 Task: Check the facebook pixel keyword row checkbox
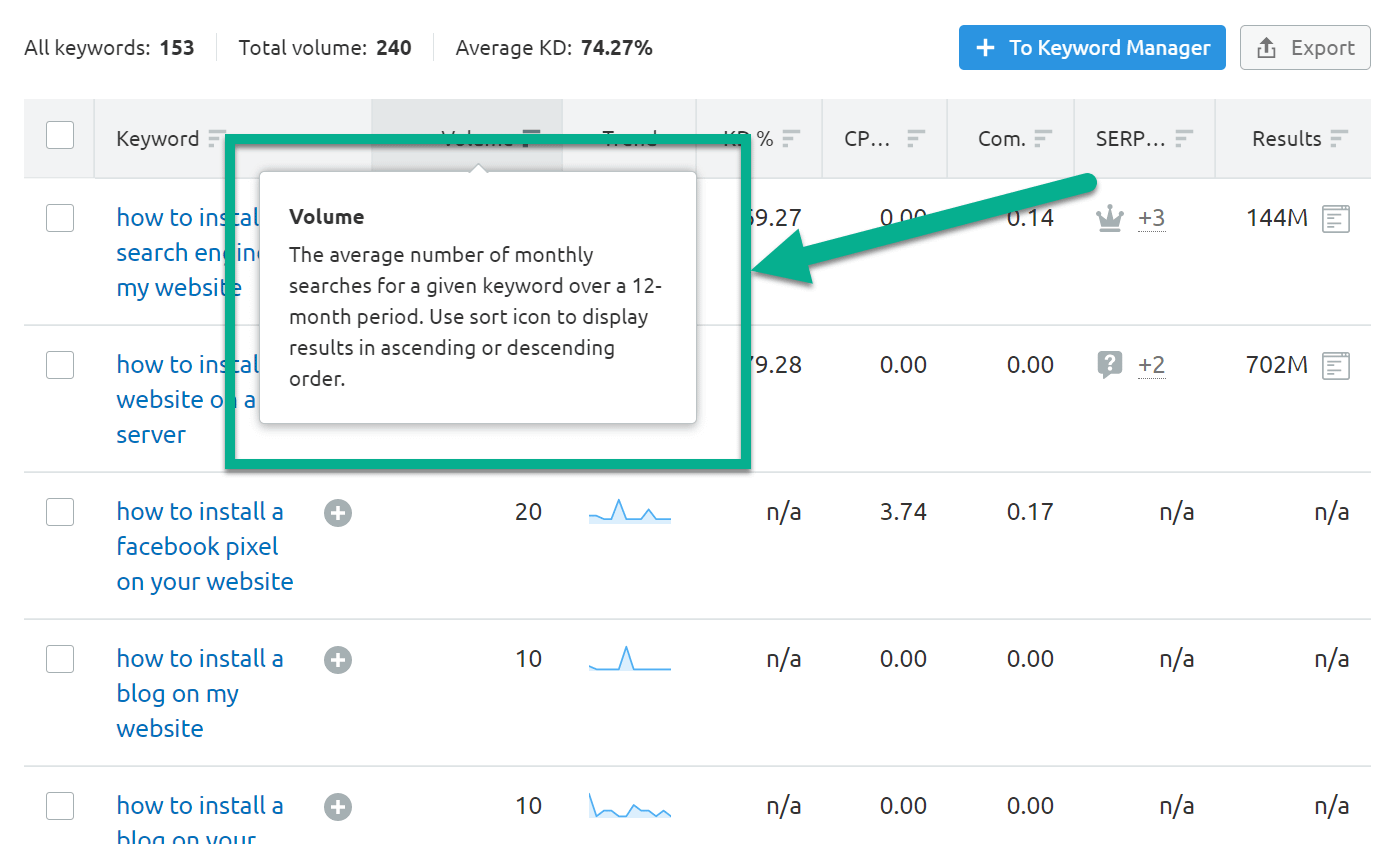coord(60,512)
